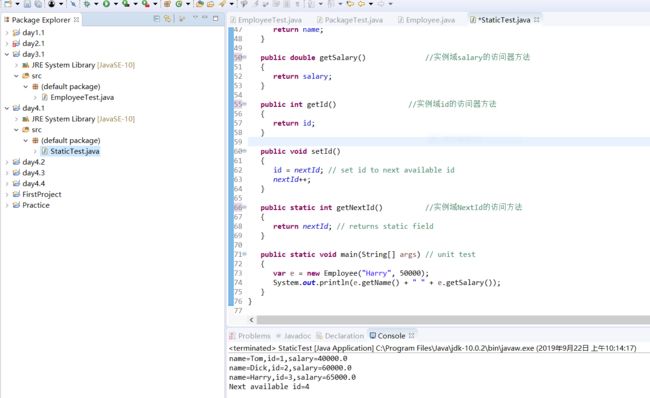Expand the day1.1 project node

7,32
